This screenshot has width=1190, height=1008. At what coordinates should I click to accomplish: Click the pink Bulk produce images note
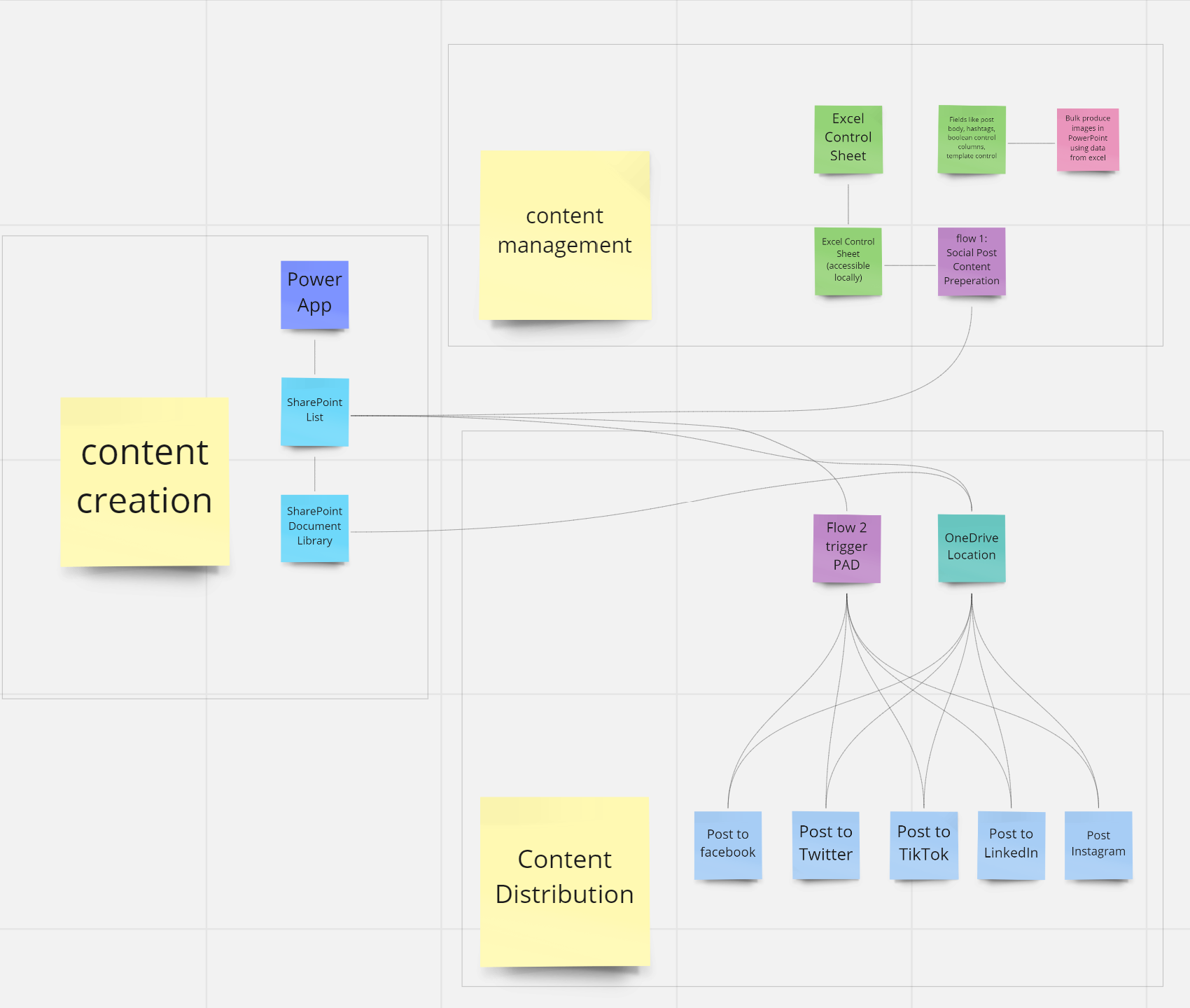pyautogui.click(x=1087, y=139)
